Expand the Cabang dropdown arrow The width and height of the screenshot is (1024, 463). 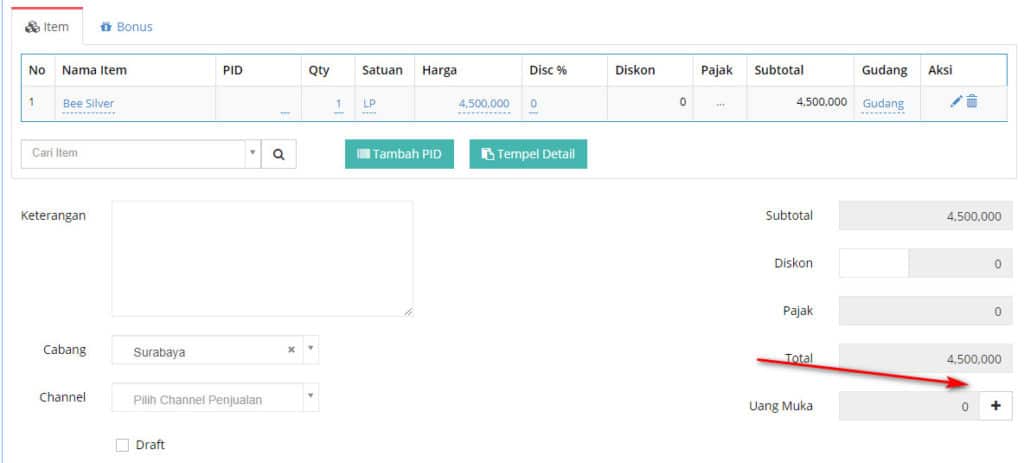tap(311, 349)
